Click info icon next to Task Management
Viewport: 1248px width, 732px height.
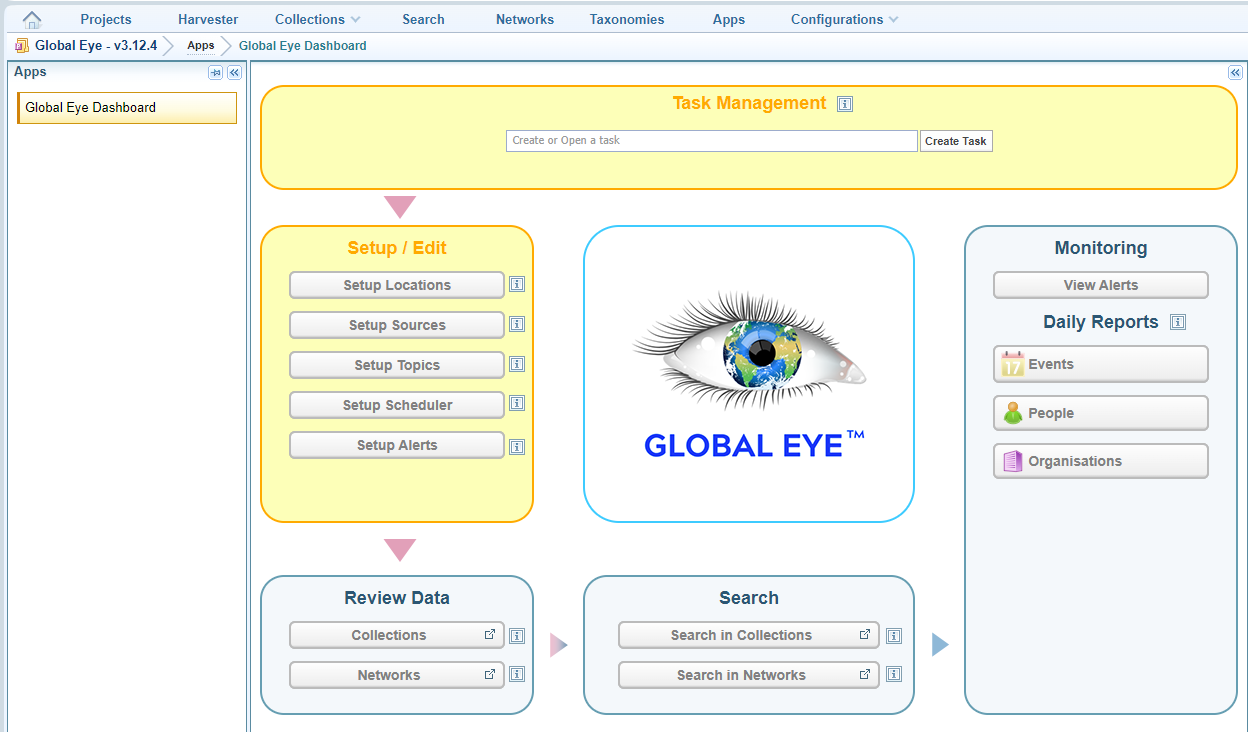click(x=845, y=104)
